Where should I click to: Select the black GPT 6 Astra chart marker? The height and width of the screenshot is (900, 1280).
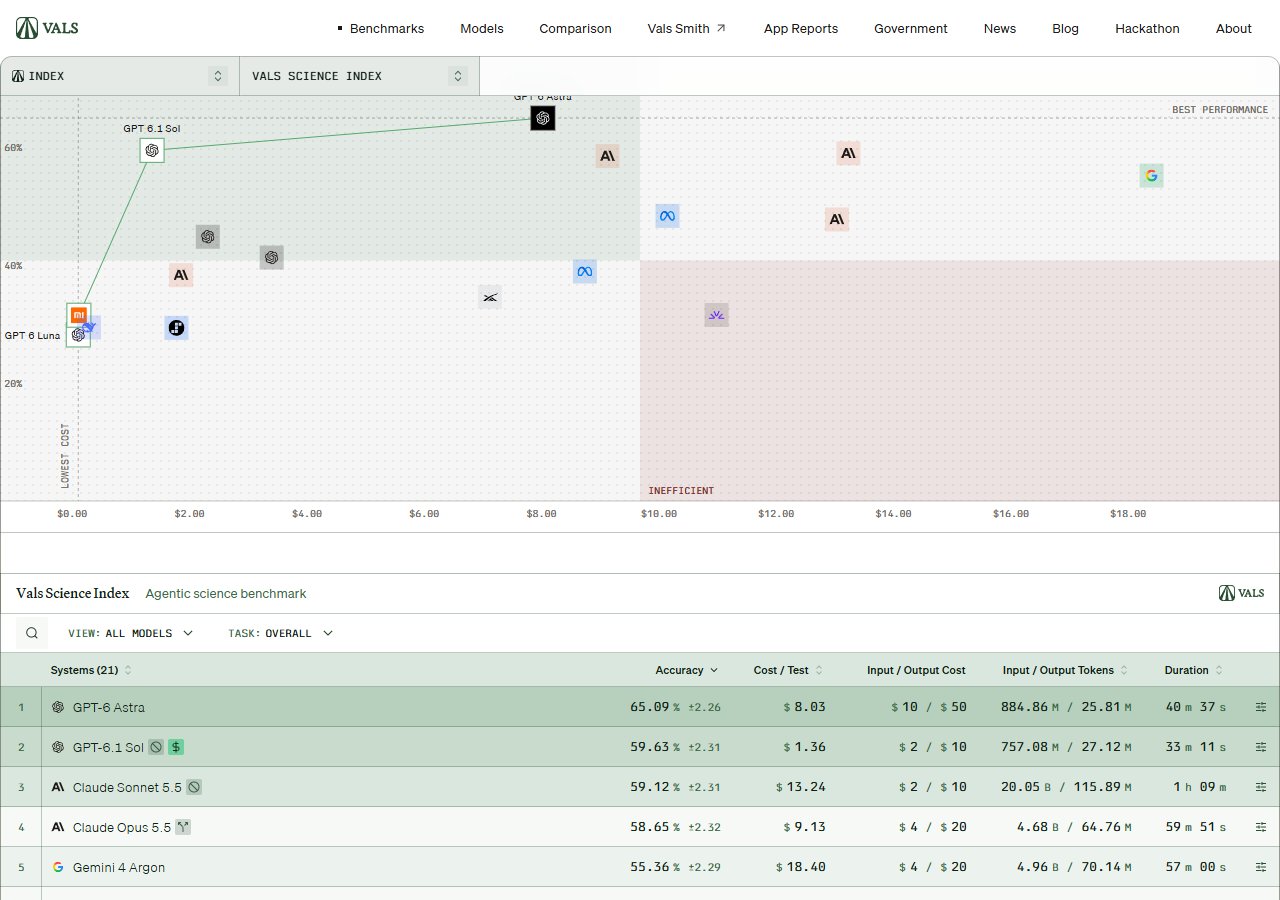[543, 118]
